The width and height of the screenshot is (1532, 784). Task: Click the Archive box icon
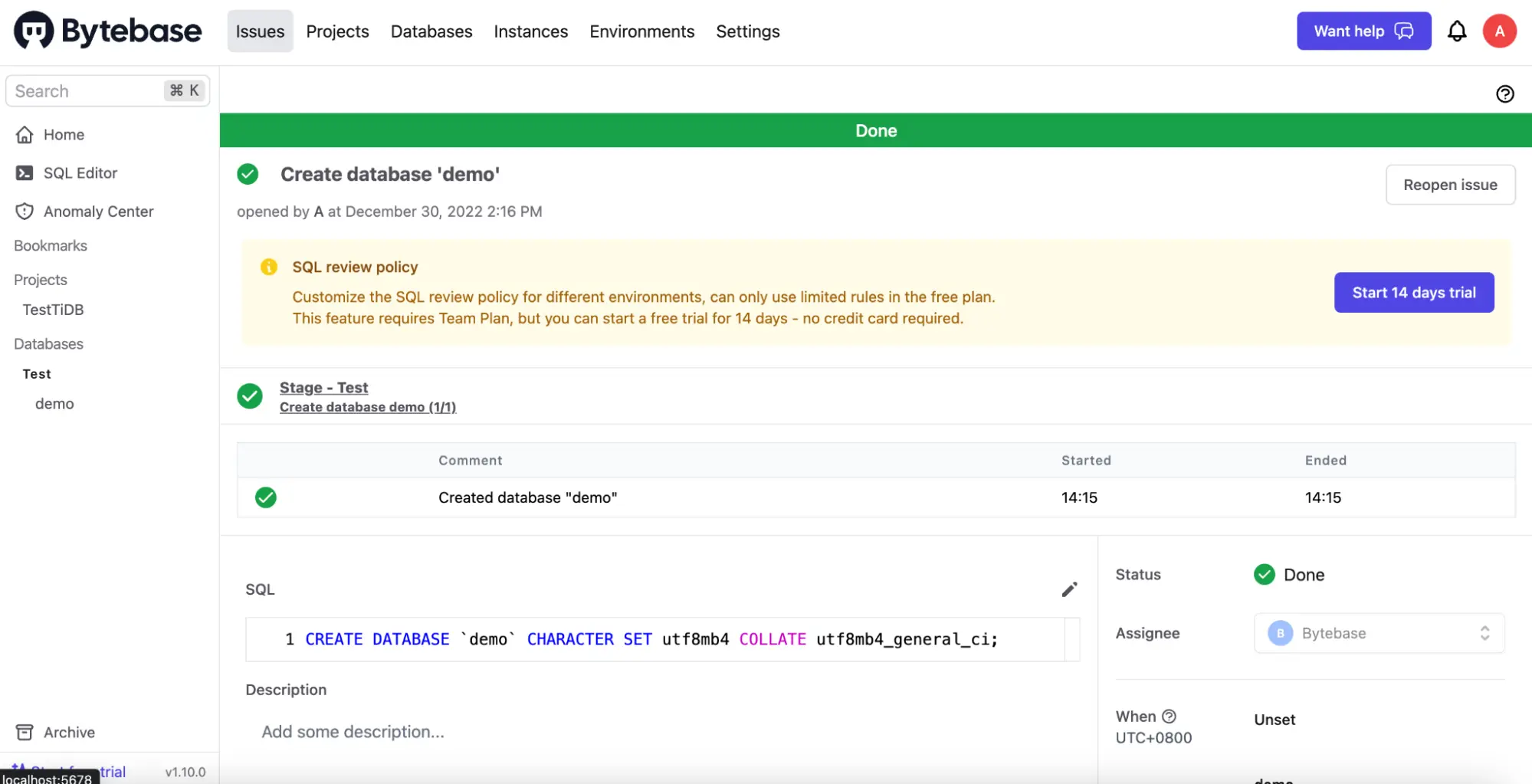[25, 733]
